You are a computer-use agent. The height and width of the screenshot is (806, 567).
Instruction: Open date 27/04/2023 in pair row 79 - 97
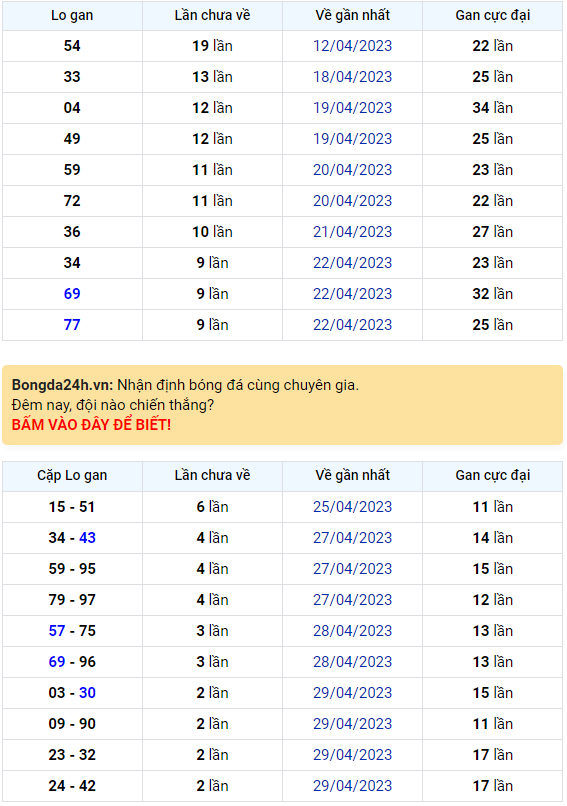[x=353, y=600]
